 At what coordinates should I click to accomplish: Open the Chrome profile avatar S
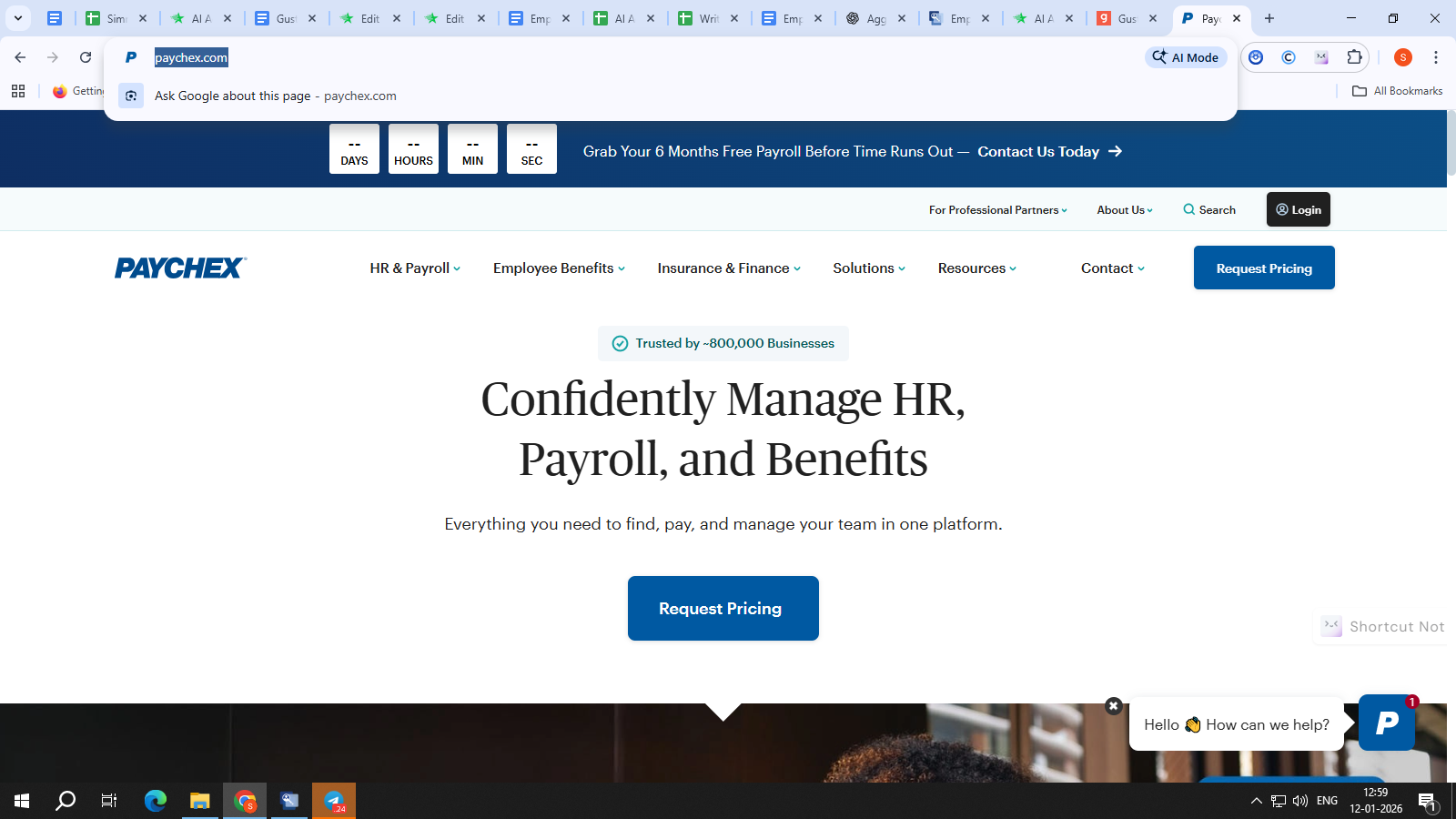click(x=1403, y=57)
